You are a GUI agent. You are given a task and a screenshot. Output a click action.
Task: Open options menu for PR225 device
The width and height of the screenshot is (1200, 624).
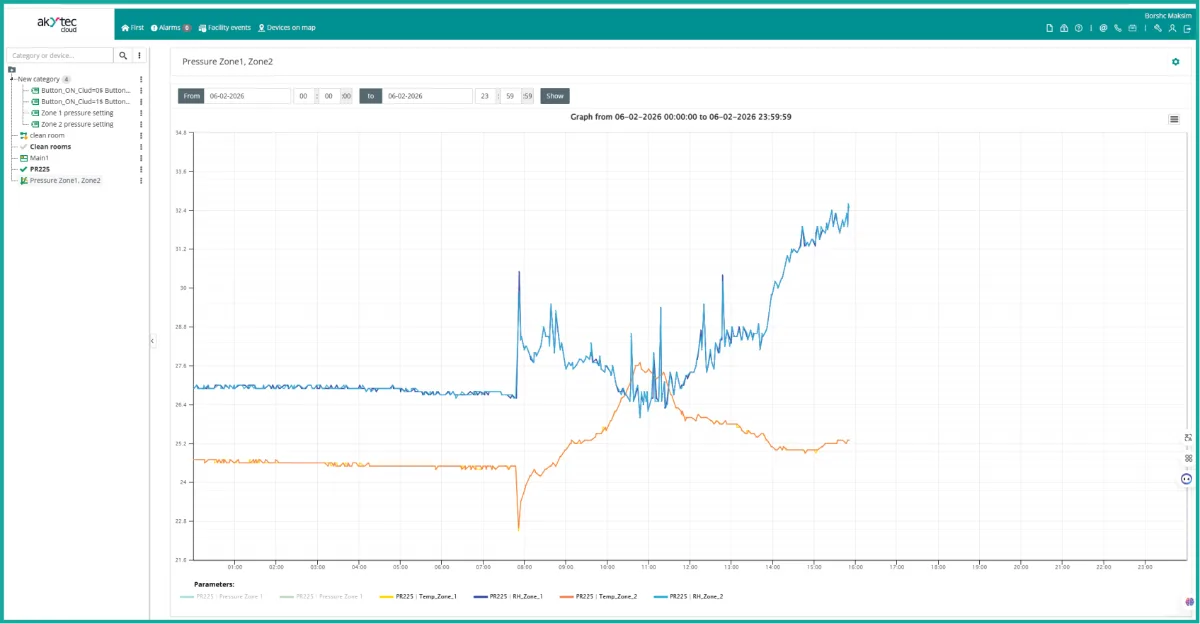click(x=141, y=170)
